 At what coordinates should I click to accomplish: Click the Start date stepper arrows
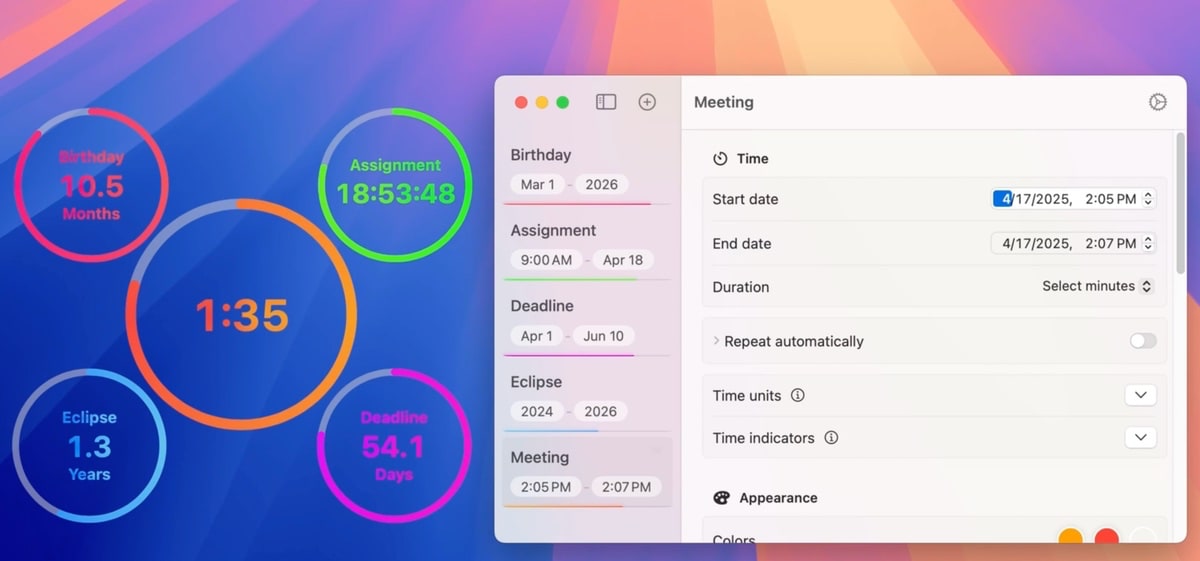(x=1148, y=199)
